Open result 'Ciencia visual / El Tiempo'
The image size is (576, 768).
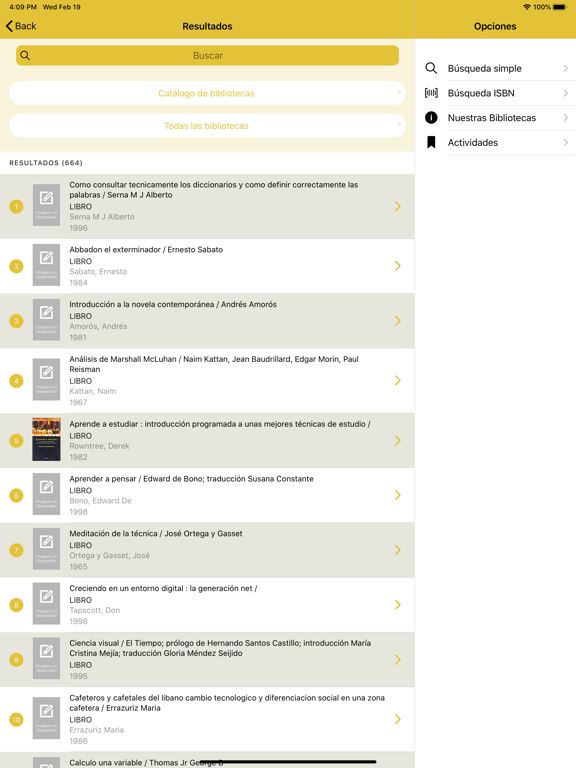pos(207,660)
